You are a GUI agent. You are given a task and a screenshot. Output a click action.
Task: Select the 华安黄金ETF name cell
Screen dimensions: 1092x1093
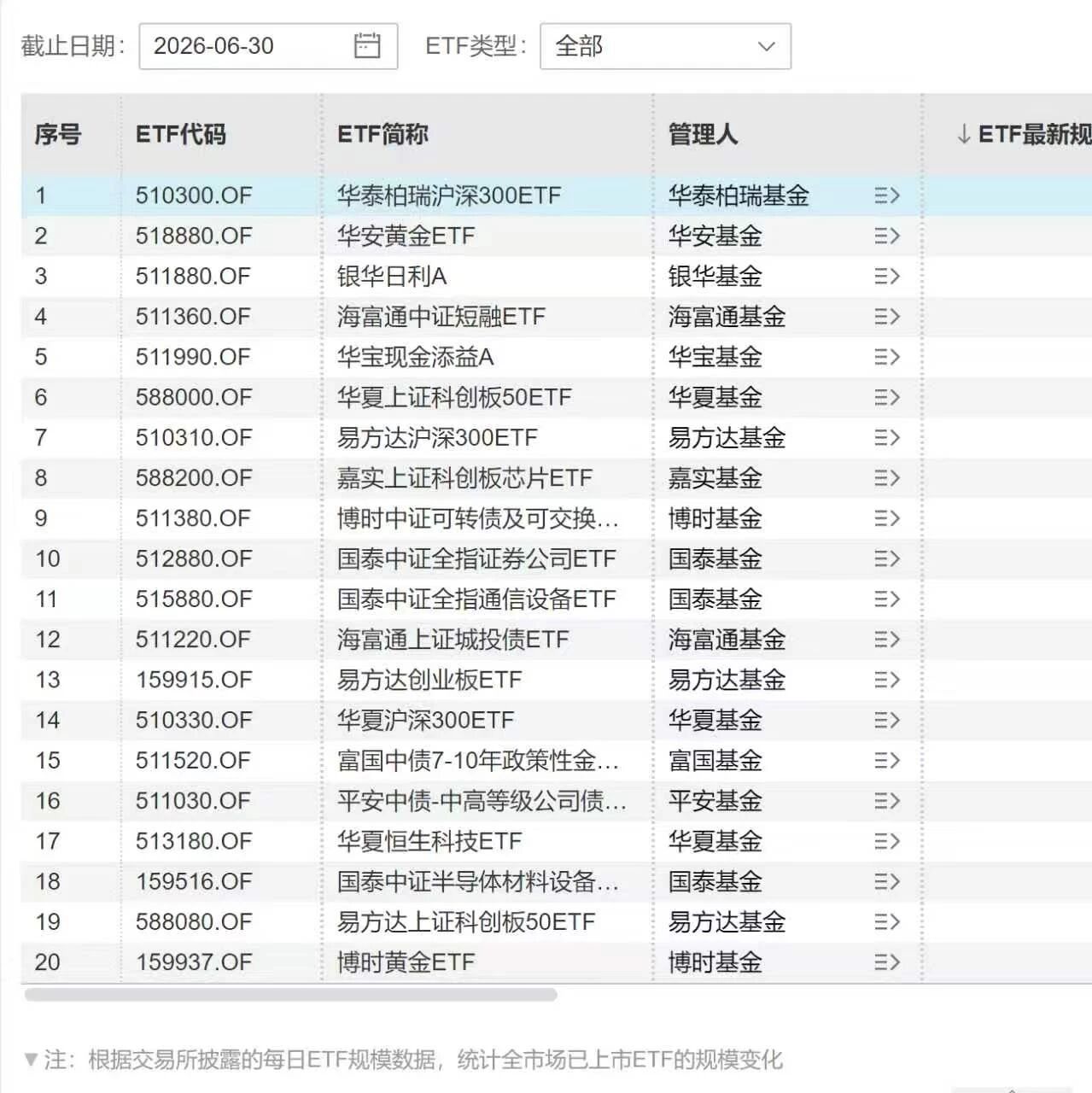(406, 236)
